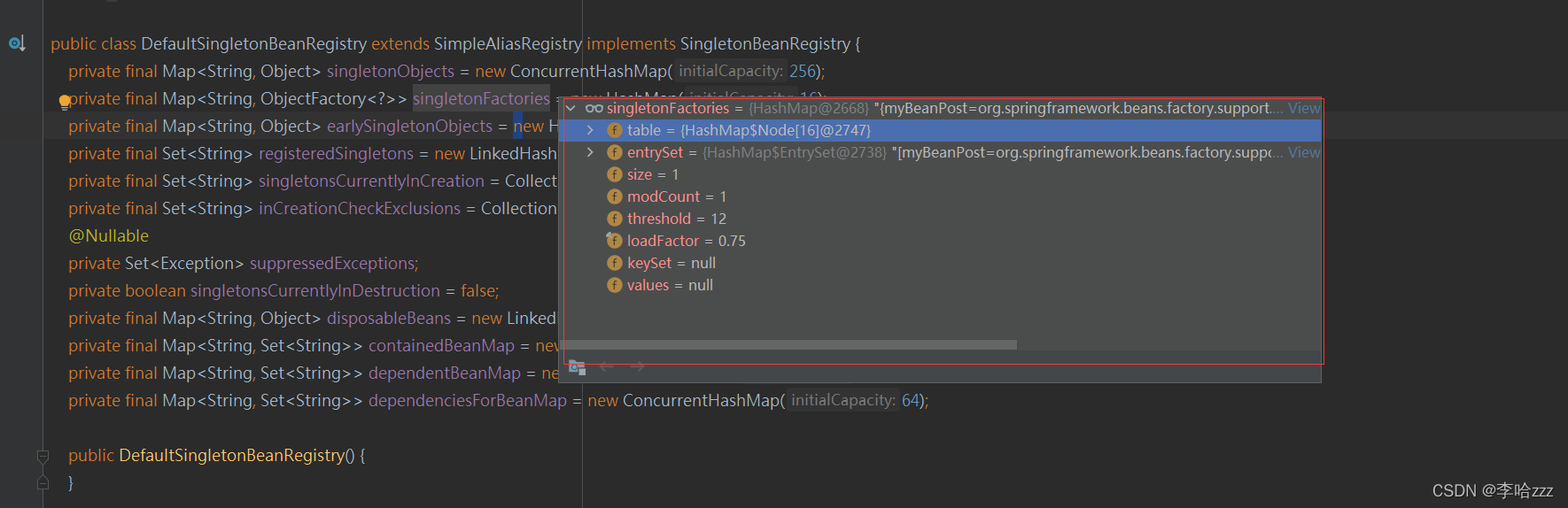Click the field icon next to threshold
This screenshot has height=508, width=1568.
615,219
